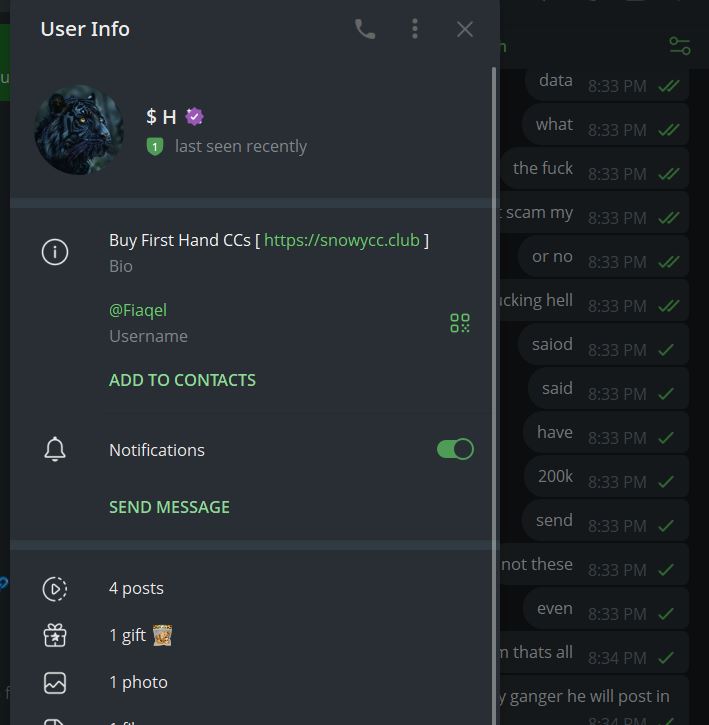Click the purple verified badge next to the name
The height and width of the screenshot is (725, 709).
point(195,117)
